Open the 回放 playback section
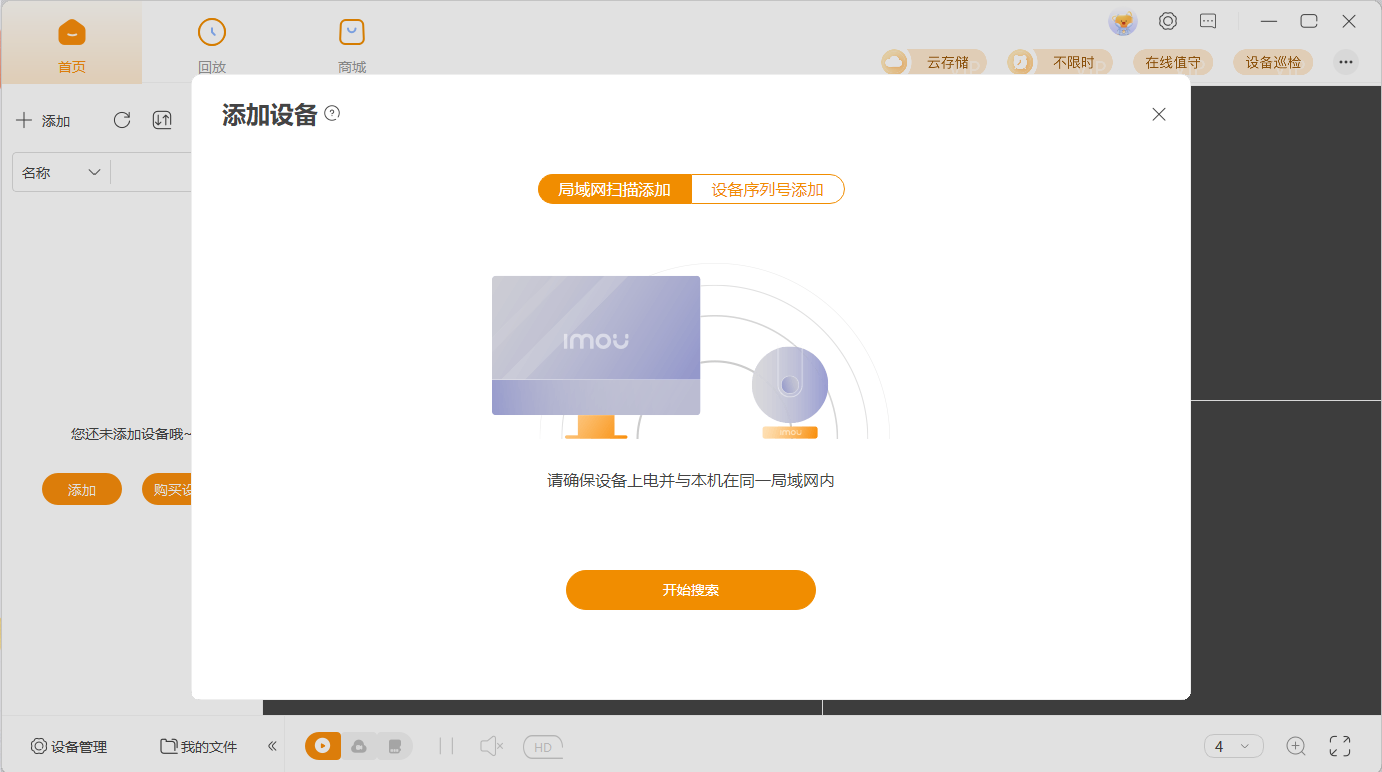This screenshot has height=772, width=1382. 212,42
